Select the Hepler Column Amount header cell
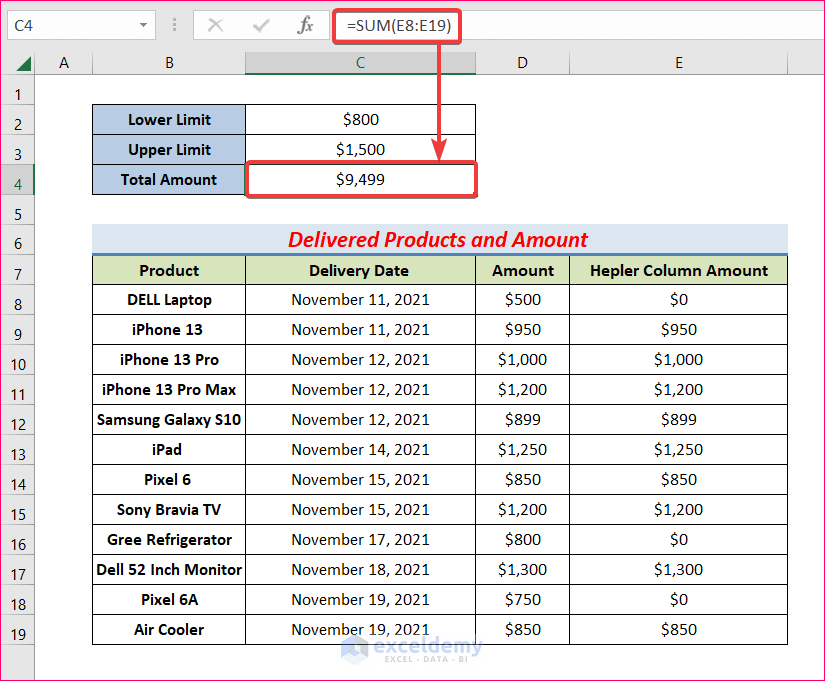Image resolution: width=825 pixels, height=681 pixels. [678, 270]
